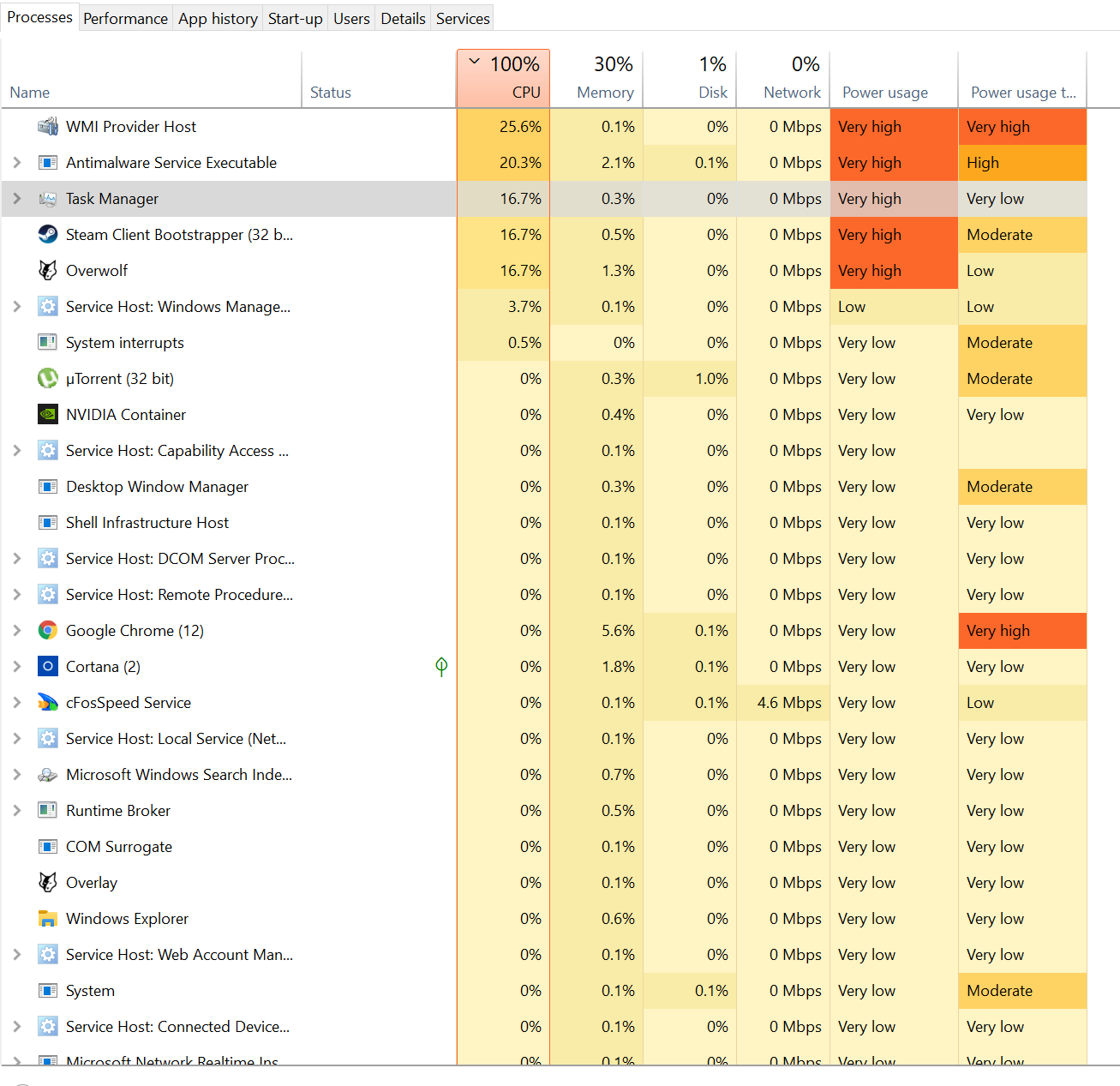Click the Antimalware Service Executable icon

(x=48, y=163)
